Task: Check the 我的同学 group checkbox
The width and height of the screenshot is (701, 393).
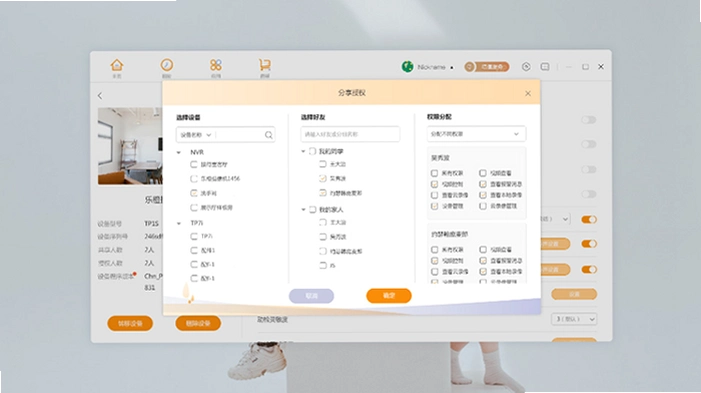Action: click(312, 151)
